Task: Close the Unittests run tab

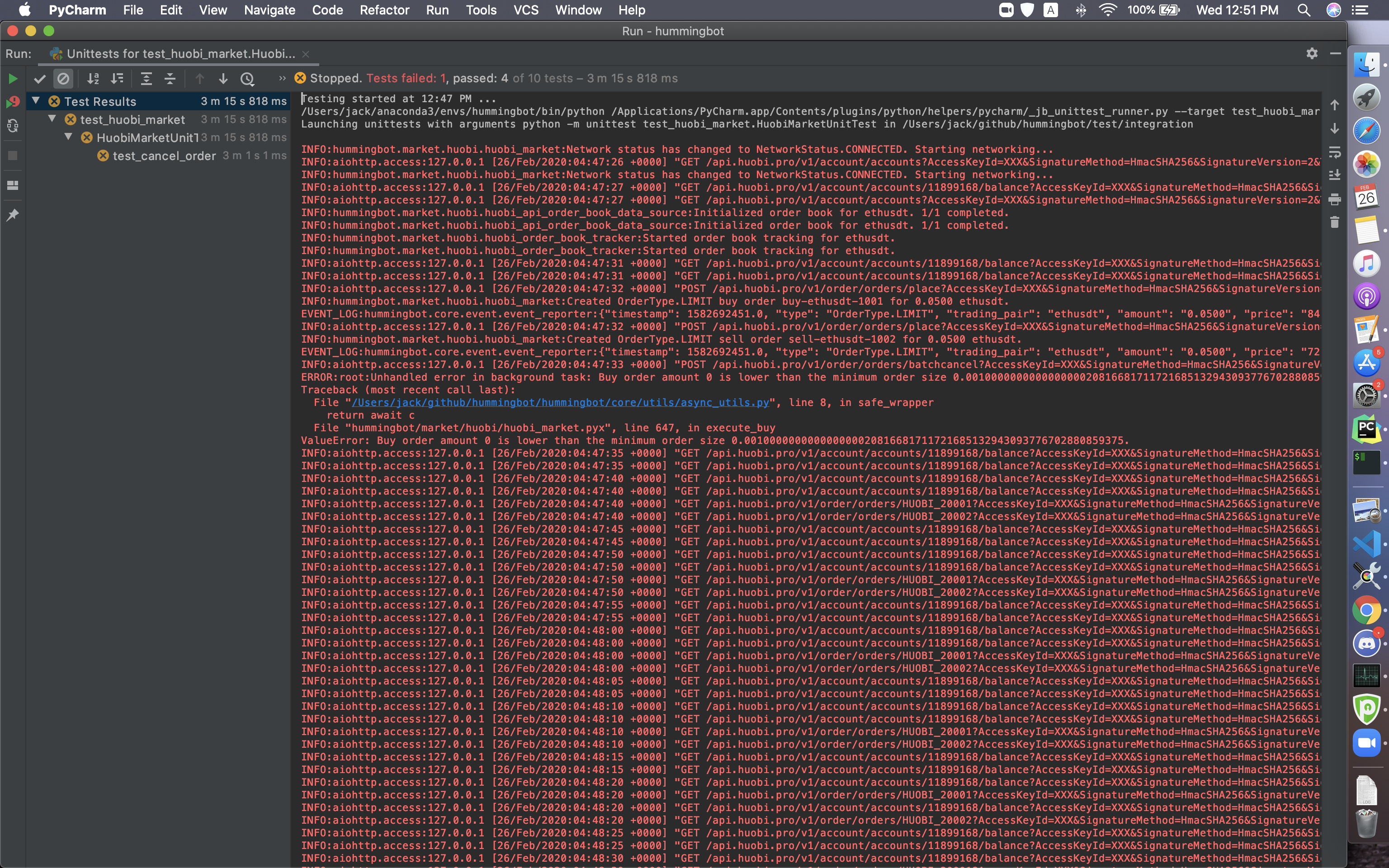Action: pos(306,54)
